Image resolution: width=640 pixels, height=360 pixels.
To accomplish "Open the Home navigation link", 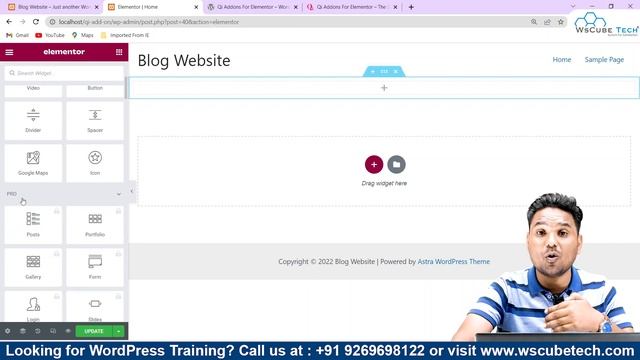I will coord(562,60).
